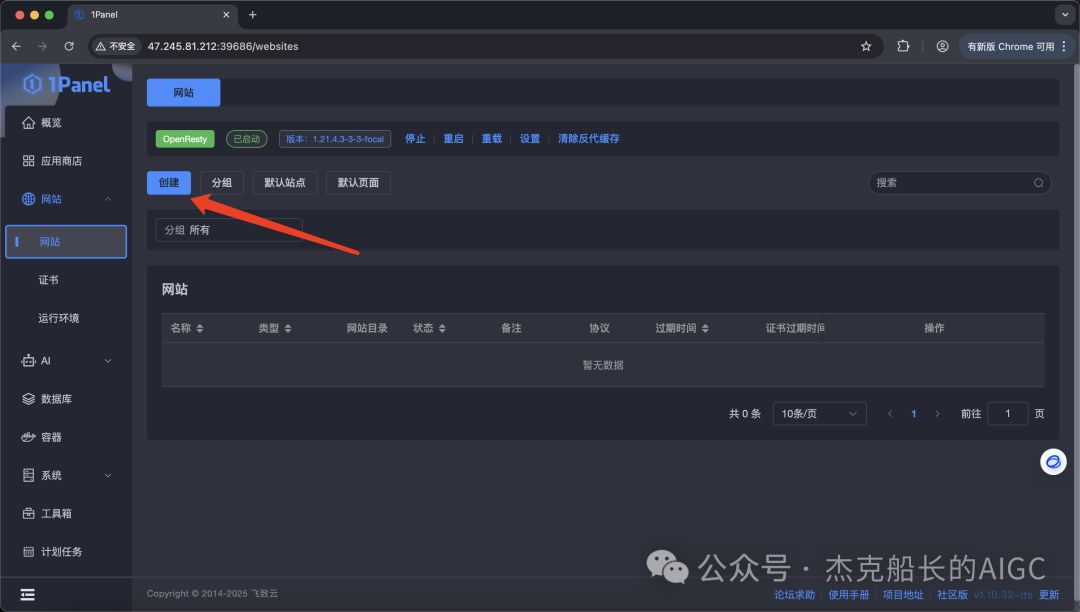
Task: Open OpenResty 设置 link
Action: 530,138
